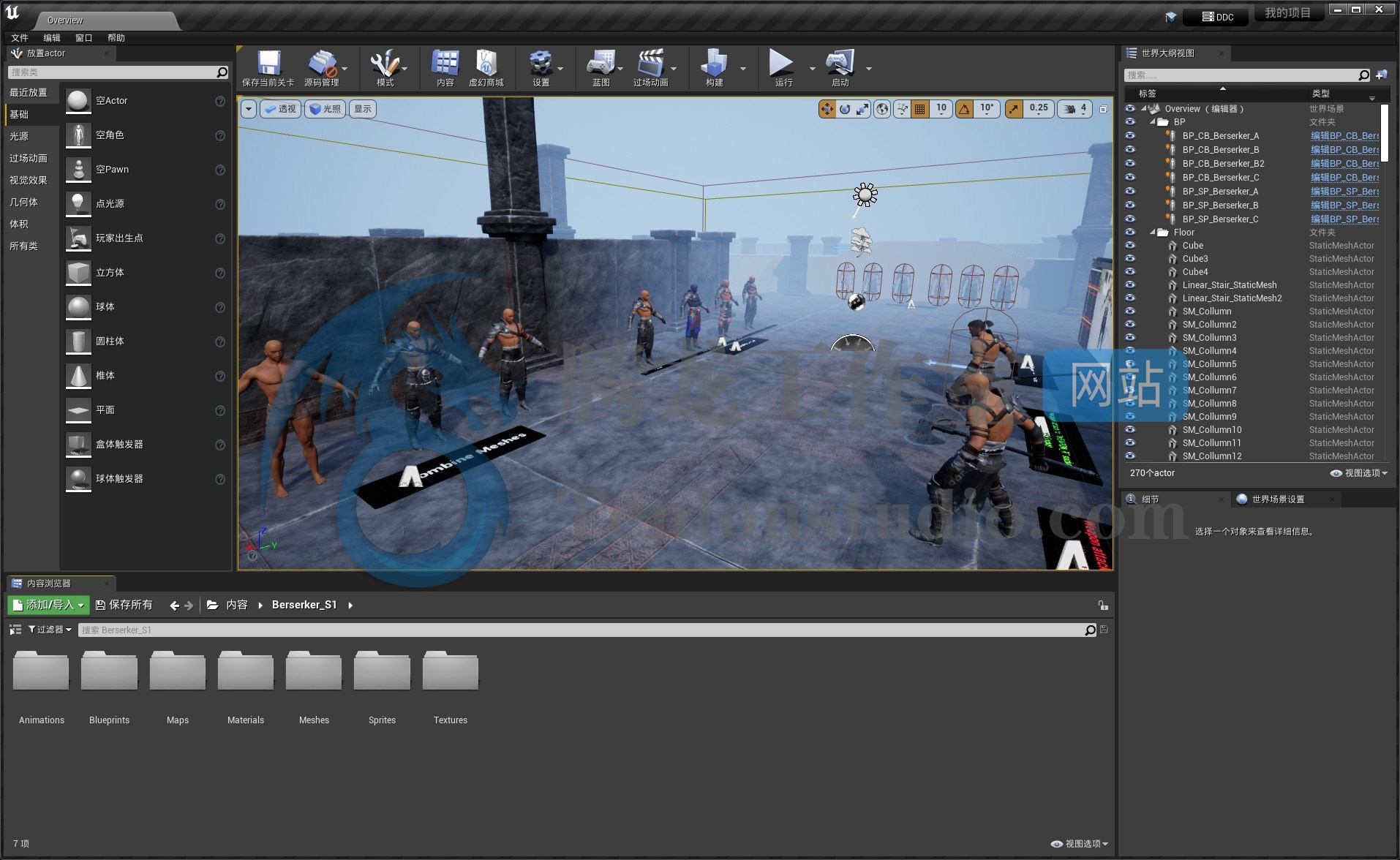Toggle visibility of the Floor folder
1400x860 pixels.
click(x=1130, y=233)
